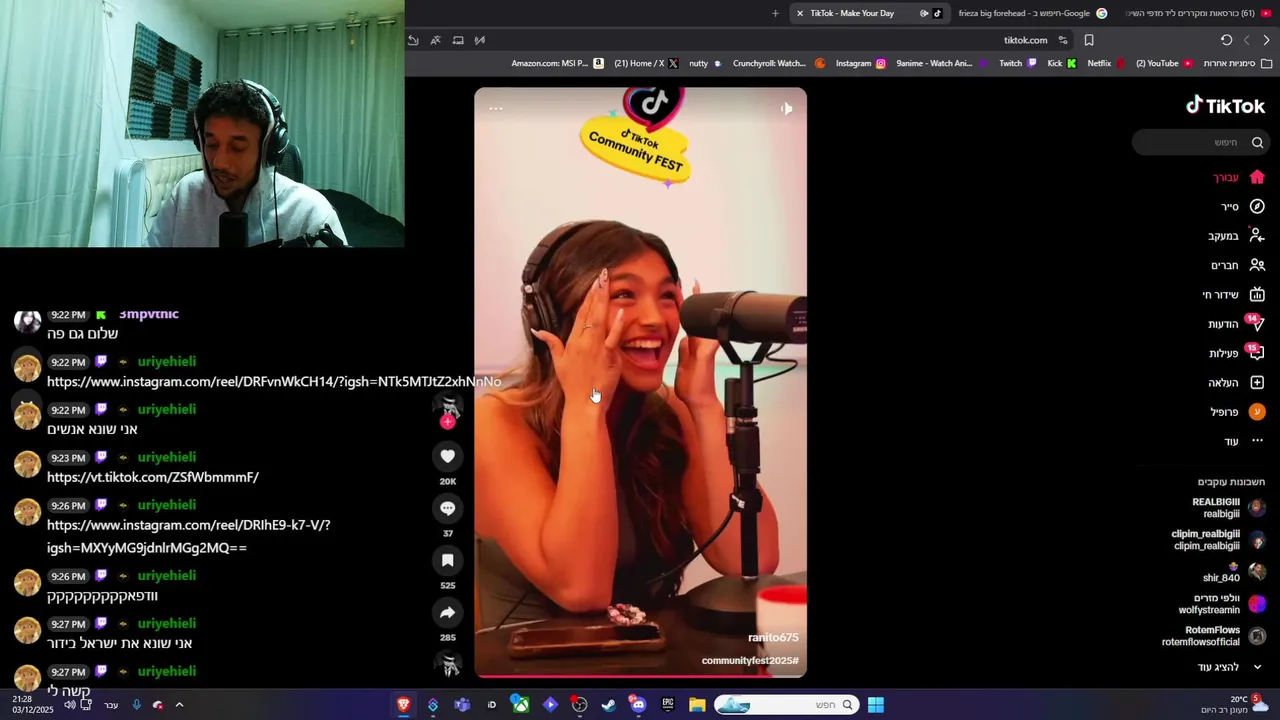Open Messages with 14 badge
The height and width of the screenshot is (720, 1280).
coord(1236,324)
